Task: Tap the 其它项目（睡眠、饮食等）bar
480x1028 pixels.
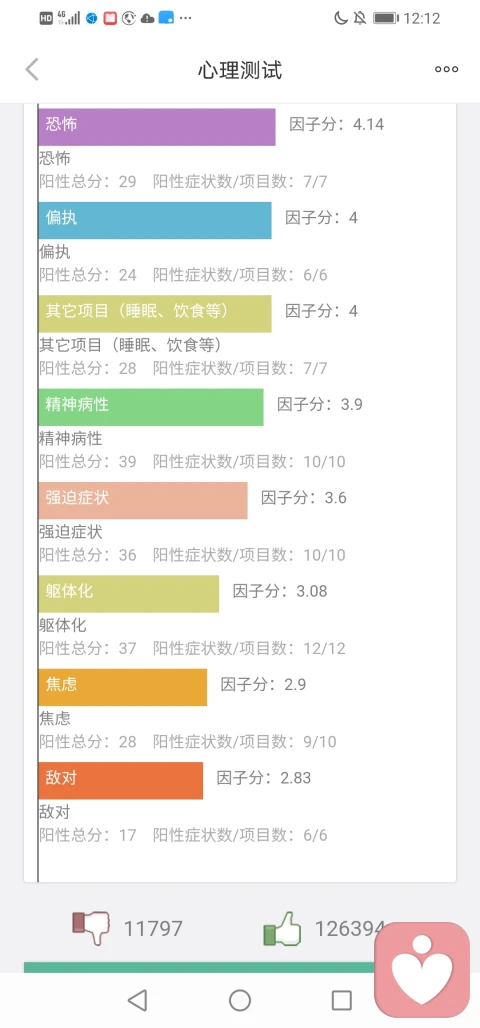Action: click(x=155, y=313)
